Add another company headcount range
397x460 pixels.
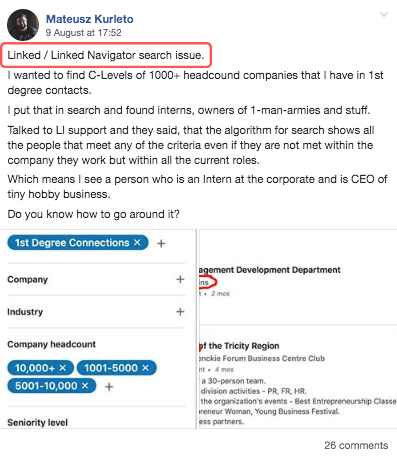point(109,387)
